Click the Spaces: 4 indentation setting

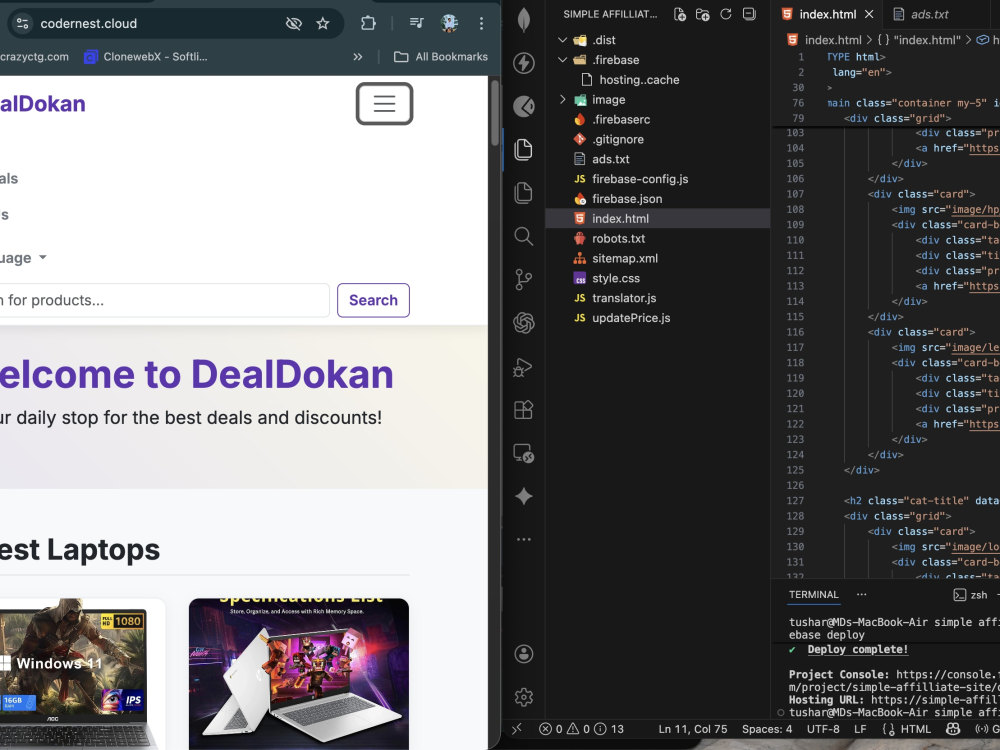tap(767, 729)
